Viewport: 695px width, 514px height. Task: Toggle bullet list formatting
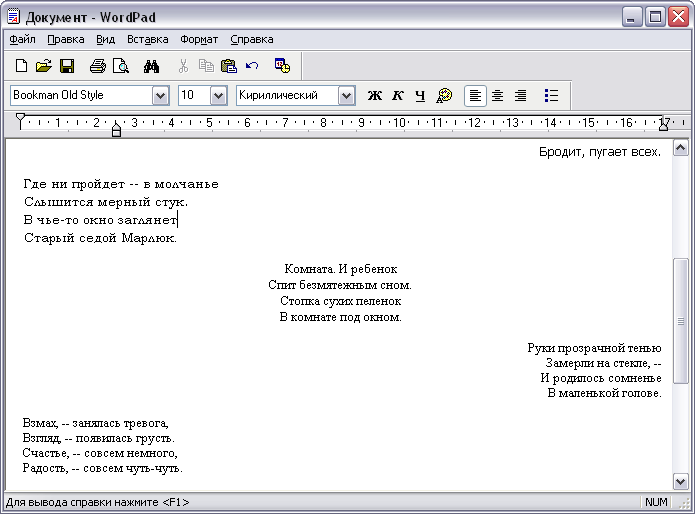(x=551, y=96)
